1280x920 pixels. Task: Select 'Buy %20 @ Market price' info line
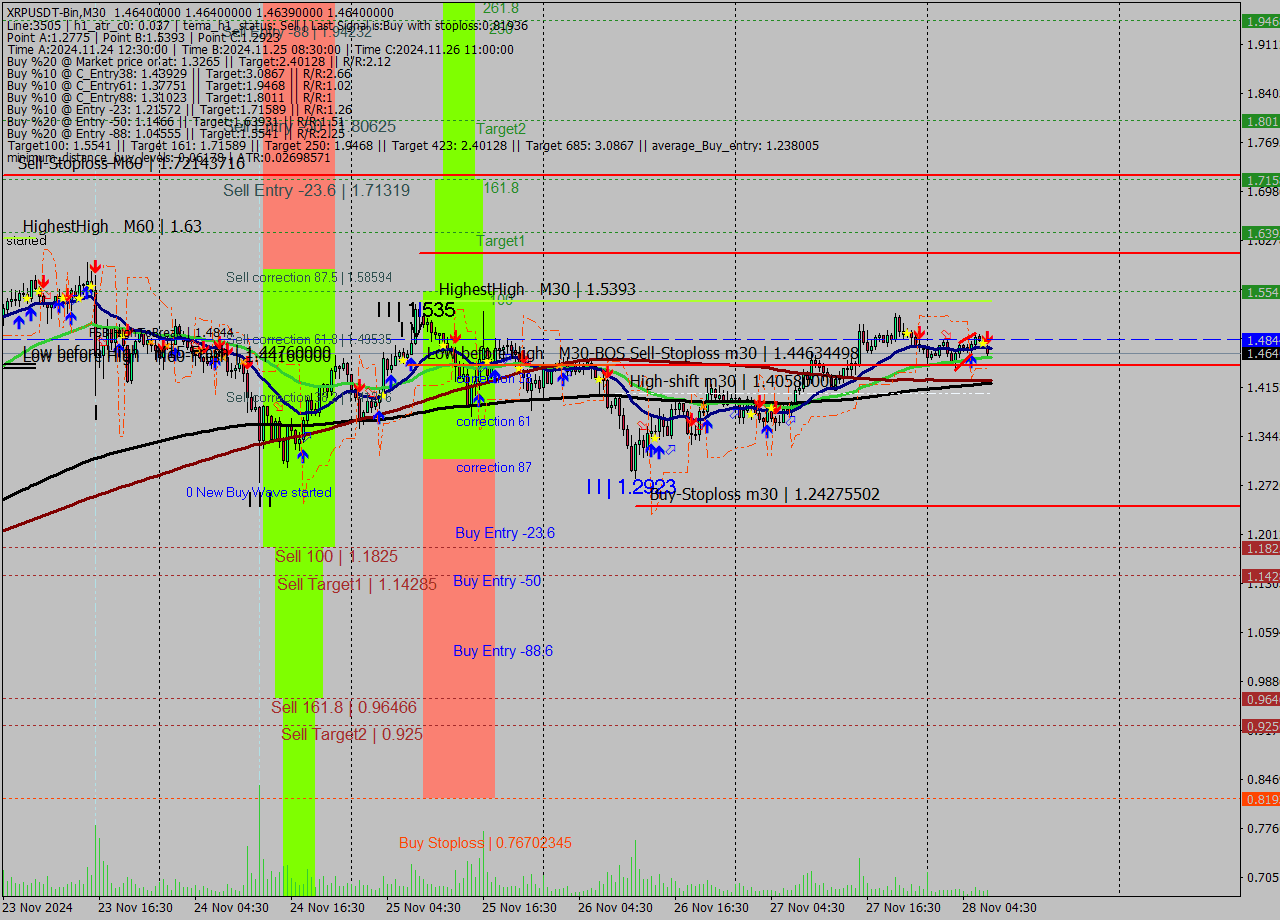198,61
